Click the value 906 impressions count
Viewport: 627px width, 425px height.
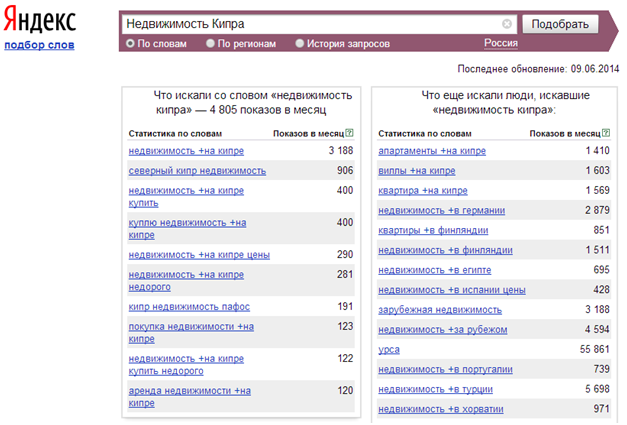(345, 171)
